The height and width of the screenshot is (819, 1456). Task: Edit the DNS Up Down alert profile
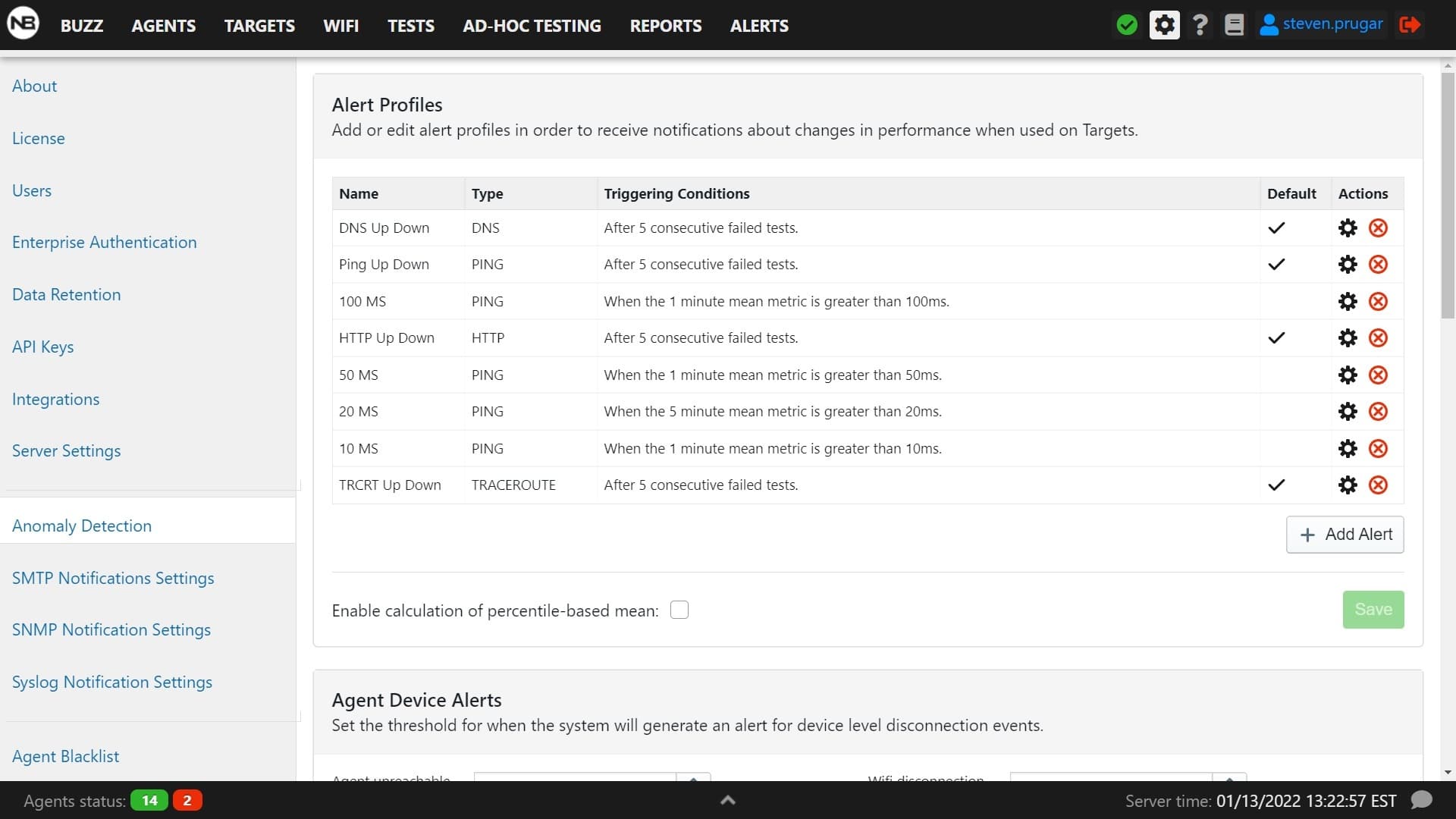coord(1348,228)
